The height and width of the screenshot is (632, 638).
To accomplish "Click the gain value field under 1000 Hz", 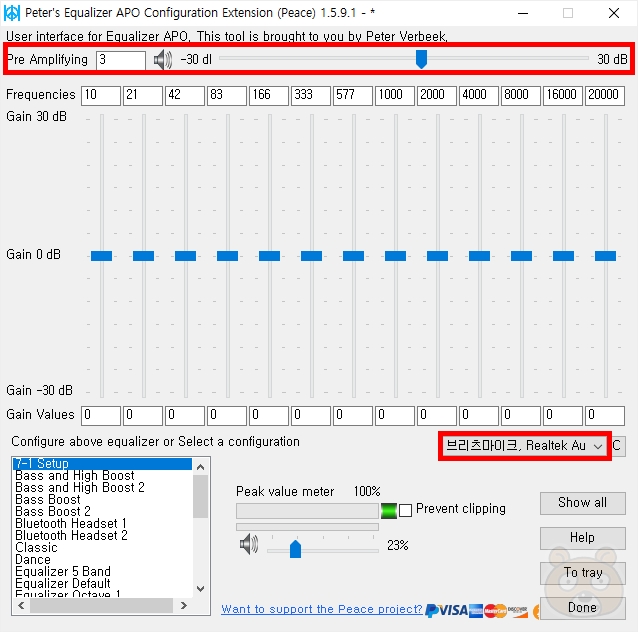I will pos(395,416).
